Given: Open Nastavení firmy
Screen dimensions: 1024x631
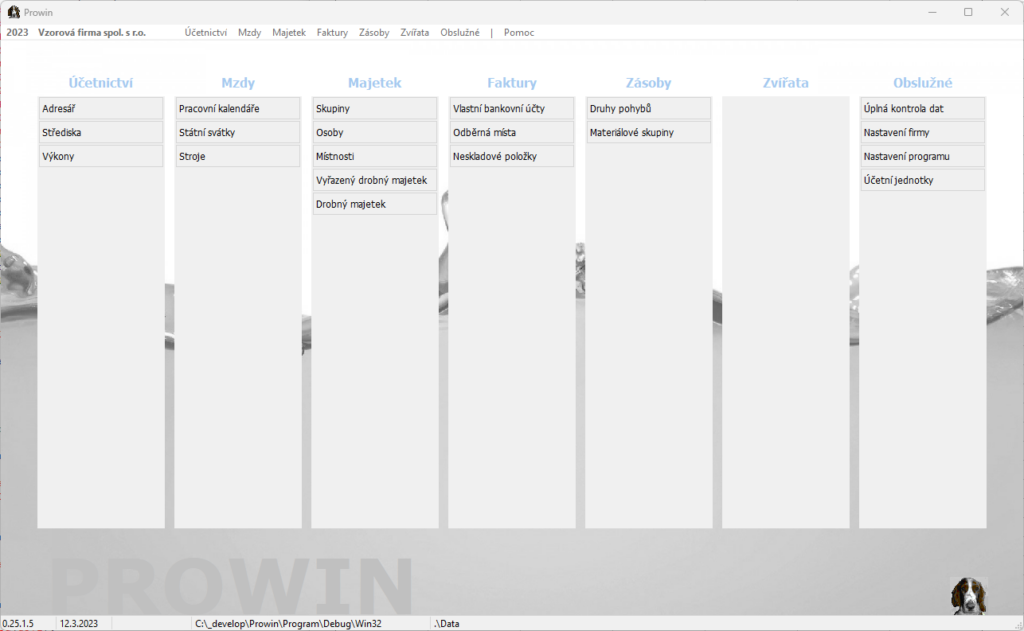Looking at the screenshot, I should point(923,133).
